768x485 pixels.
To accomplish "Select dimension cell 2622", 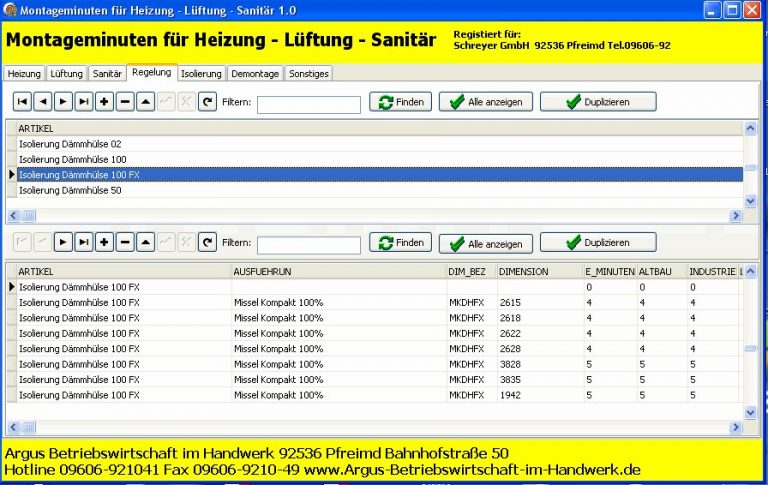I will pos(541,333).
